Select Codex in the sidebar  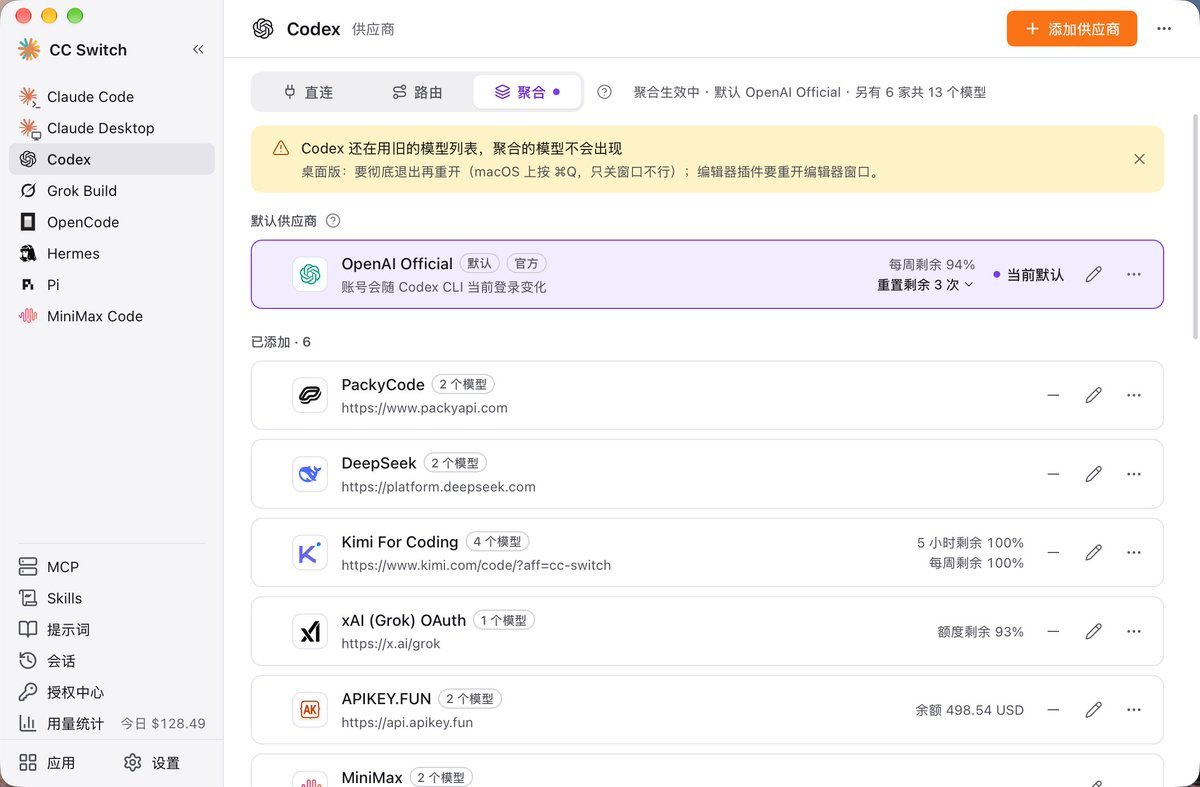(x=112, y=159)
